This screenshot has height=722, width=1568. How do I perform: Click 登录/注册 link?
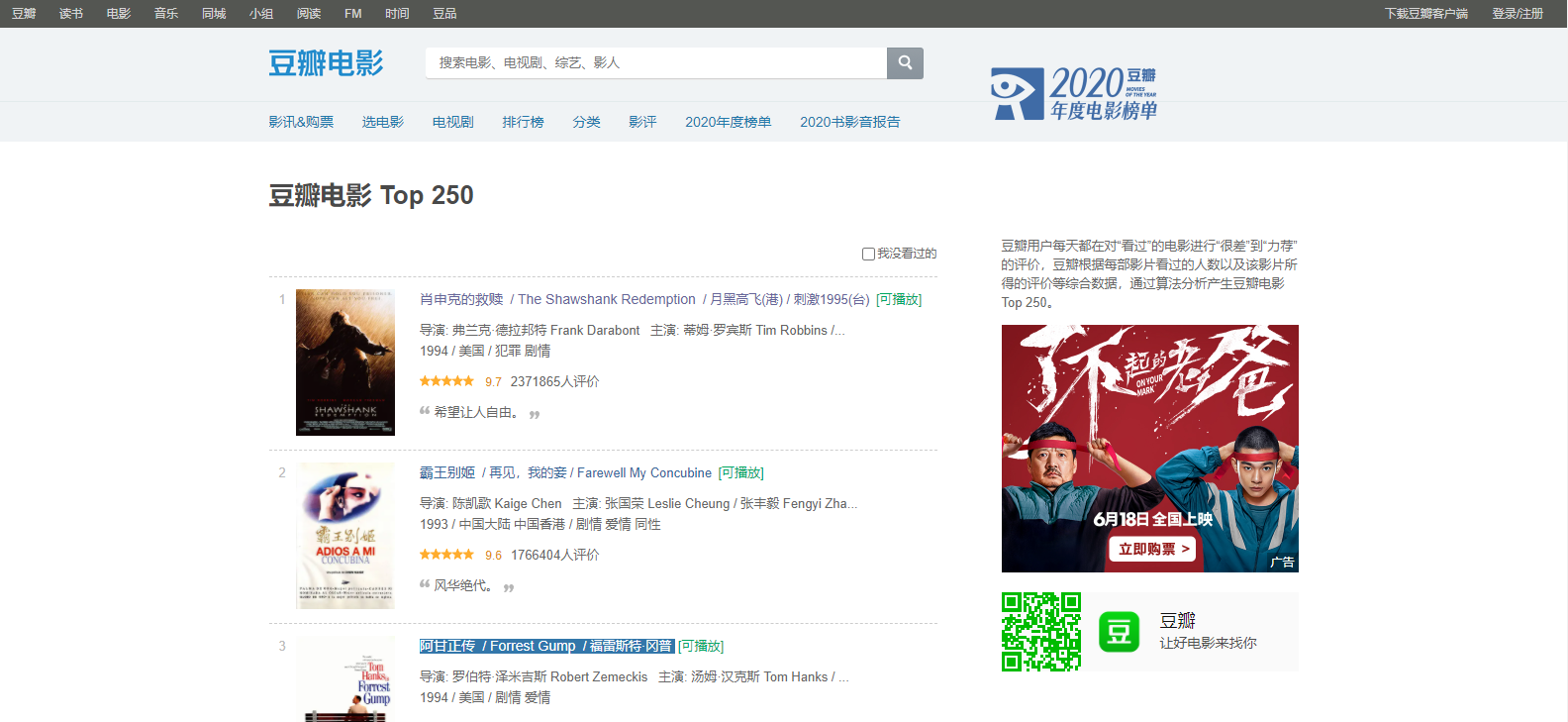tap(1518, 14)
